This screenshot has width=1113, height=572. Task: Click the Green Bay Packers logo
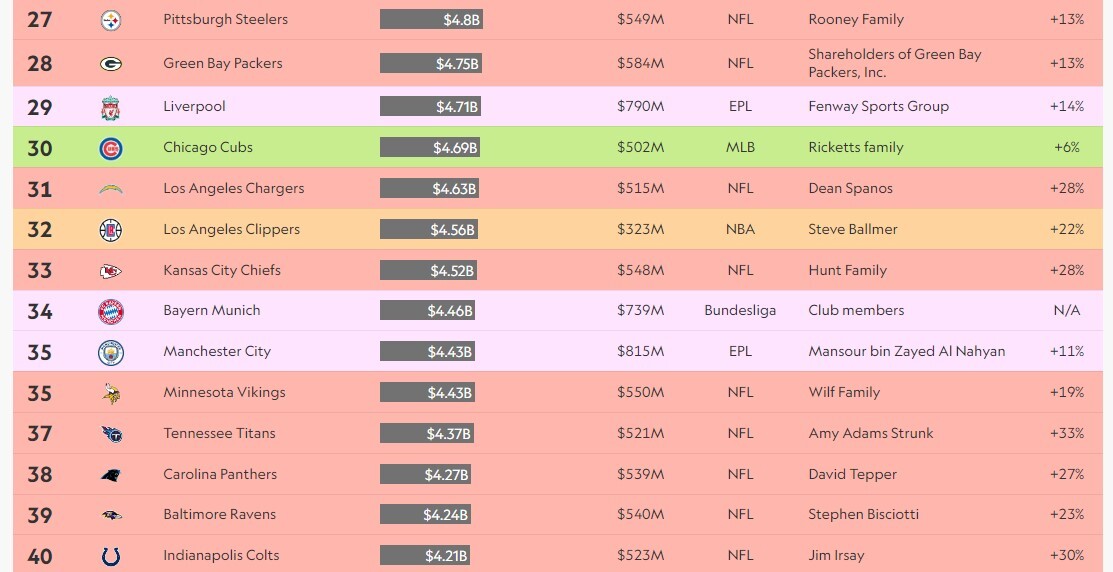[111, 64]
